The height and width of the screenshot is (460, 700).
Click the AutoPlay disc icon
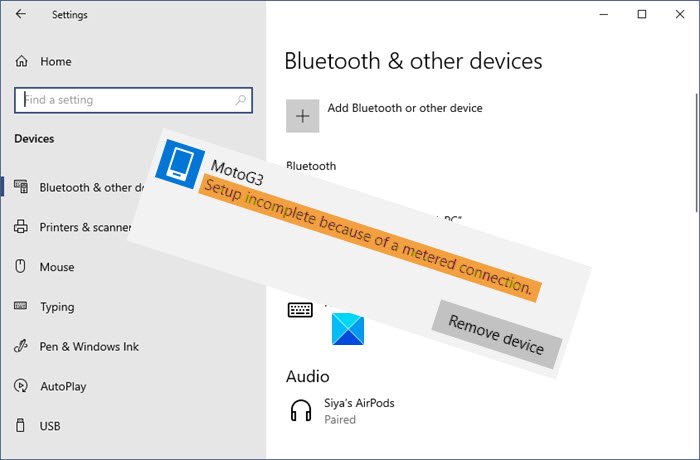pos(21,385)
